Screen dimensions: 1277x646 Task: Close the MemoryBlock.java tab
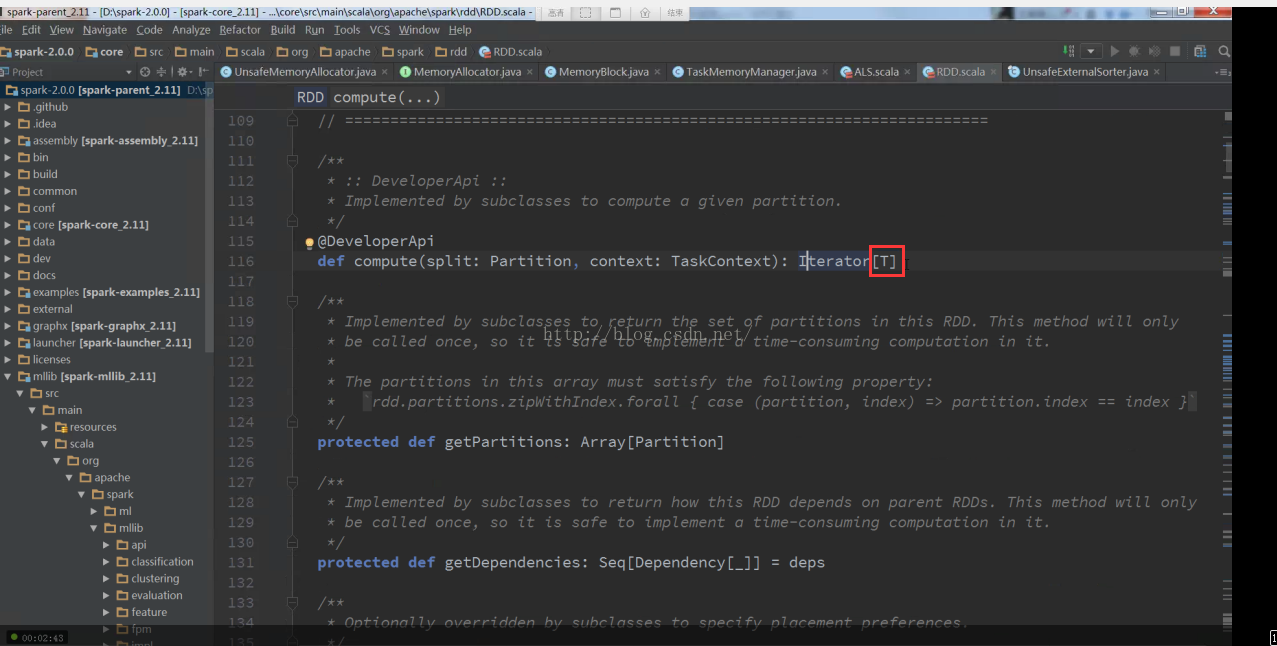pos(659,72)
